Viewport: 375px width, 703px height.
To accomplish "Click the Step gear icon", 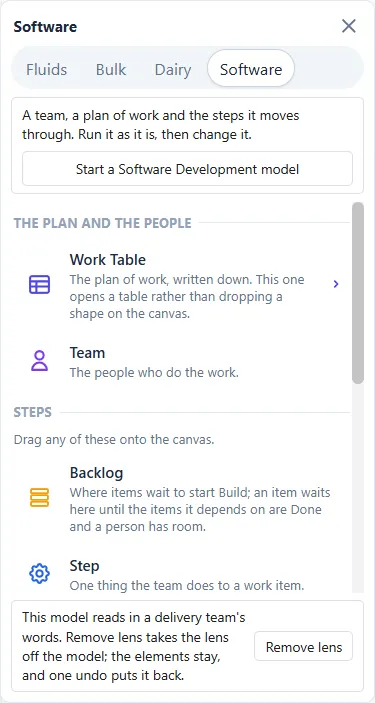I will click(39, 573).
